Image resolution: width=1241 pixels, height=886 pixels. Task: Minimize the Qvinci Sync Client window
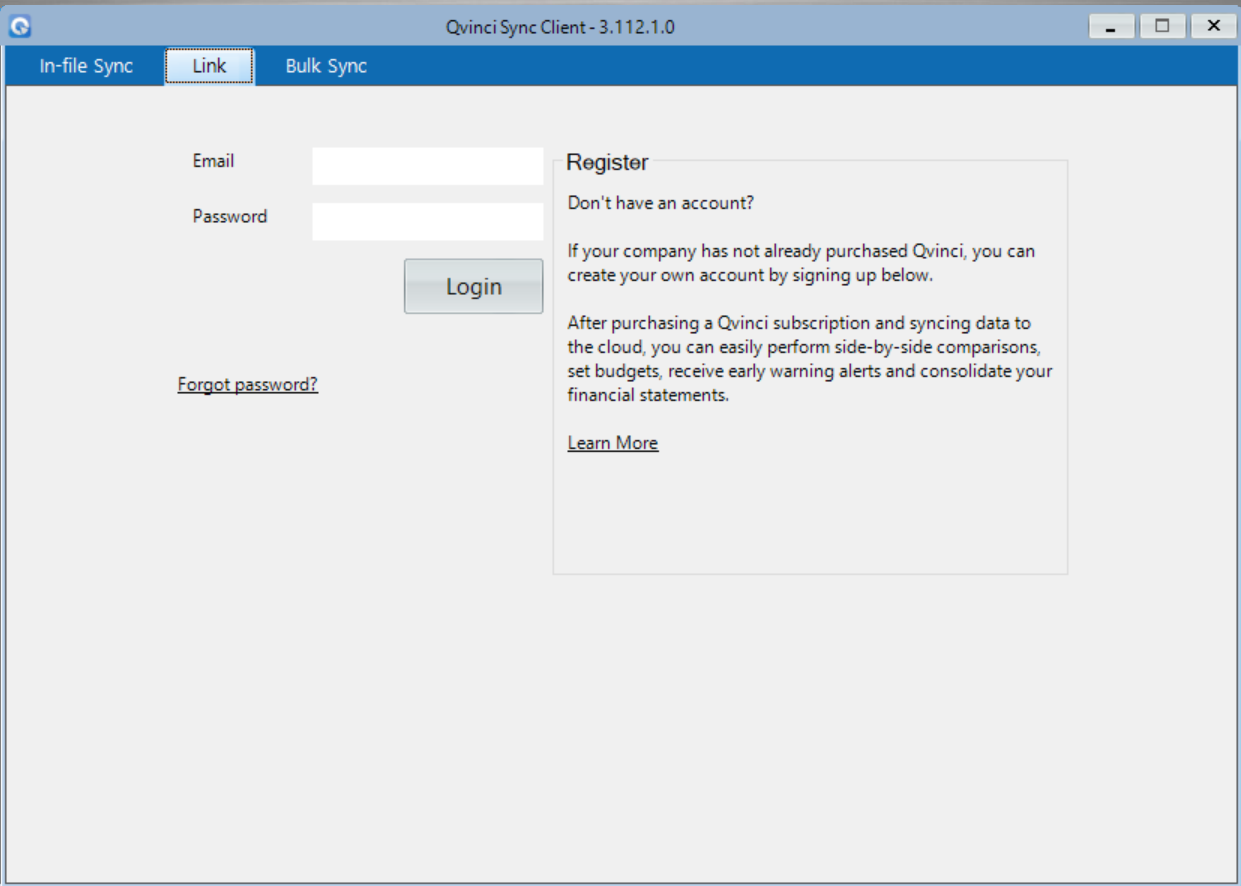pos(1111,27)
